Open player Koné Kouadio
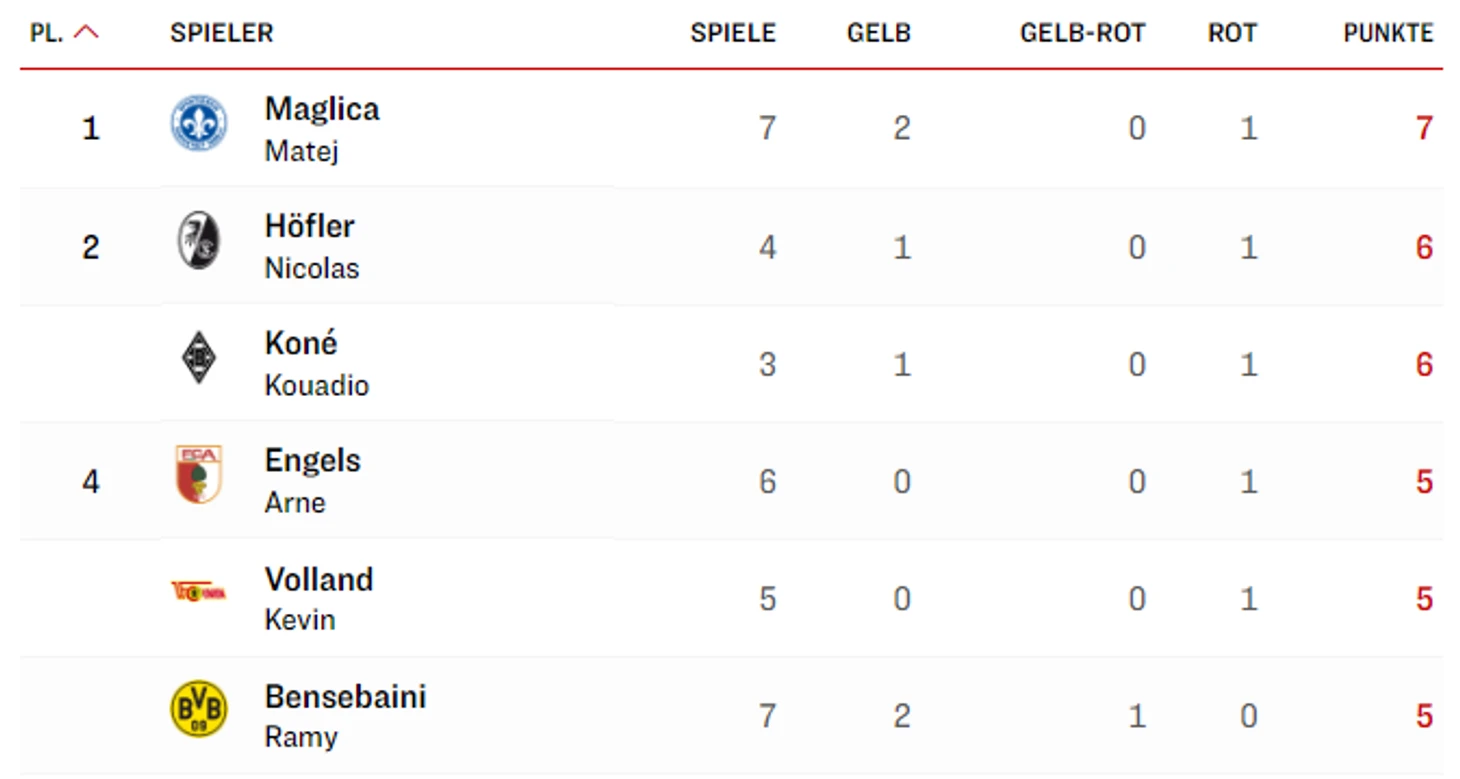 316,363
